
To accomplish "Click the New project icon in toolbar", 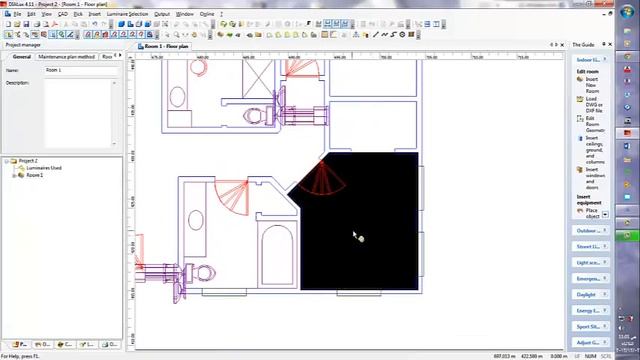I will click(8, 24).
